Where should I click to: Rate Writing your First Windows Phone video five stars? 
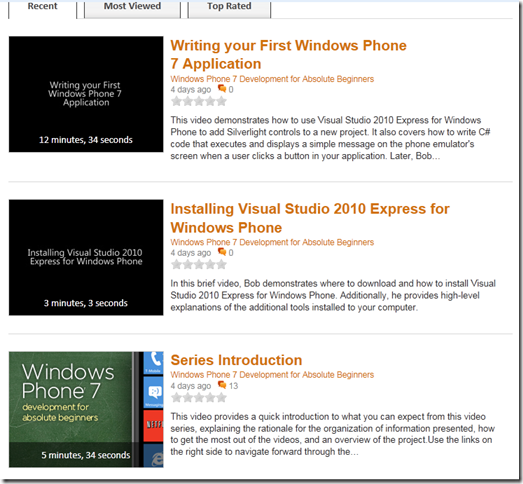221,101
